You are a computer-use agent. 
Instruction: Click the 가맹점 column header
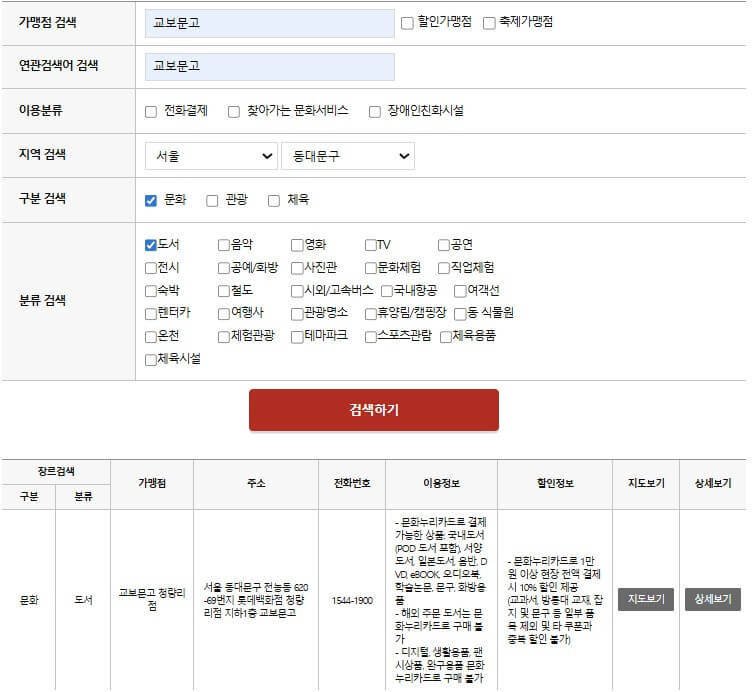pos(152,483)
